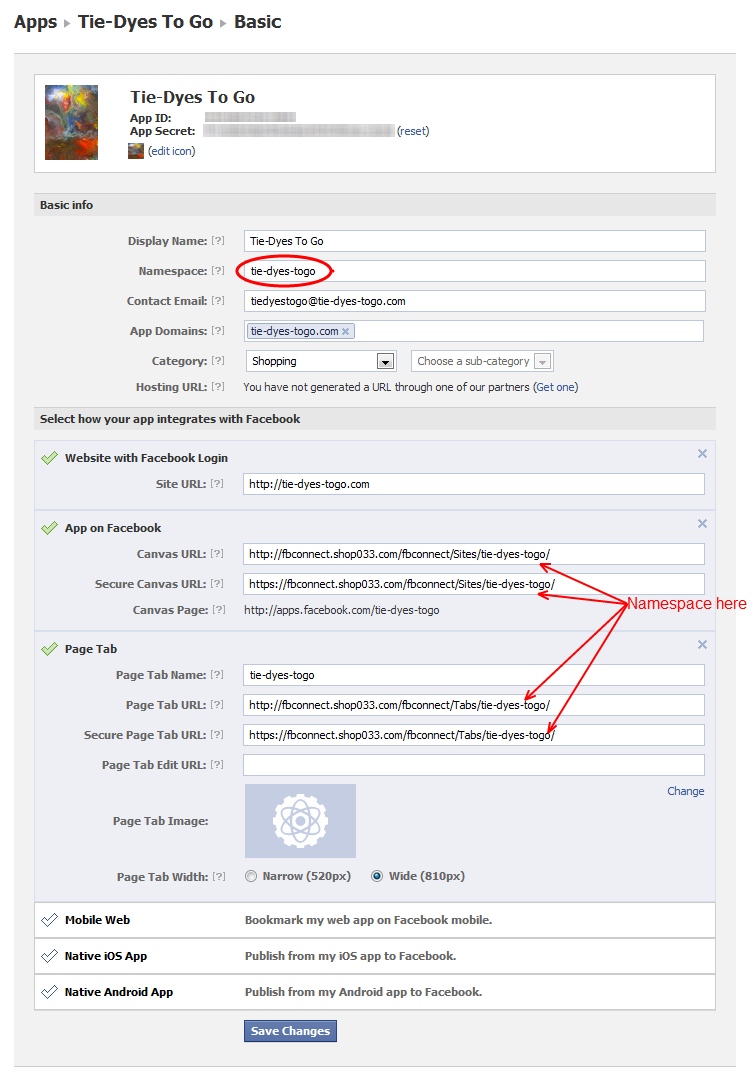Close App on Facebook section
The height and width of the screenshot is (1076, 754).
click(x=702, y=524)
